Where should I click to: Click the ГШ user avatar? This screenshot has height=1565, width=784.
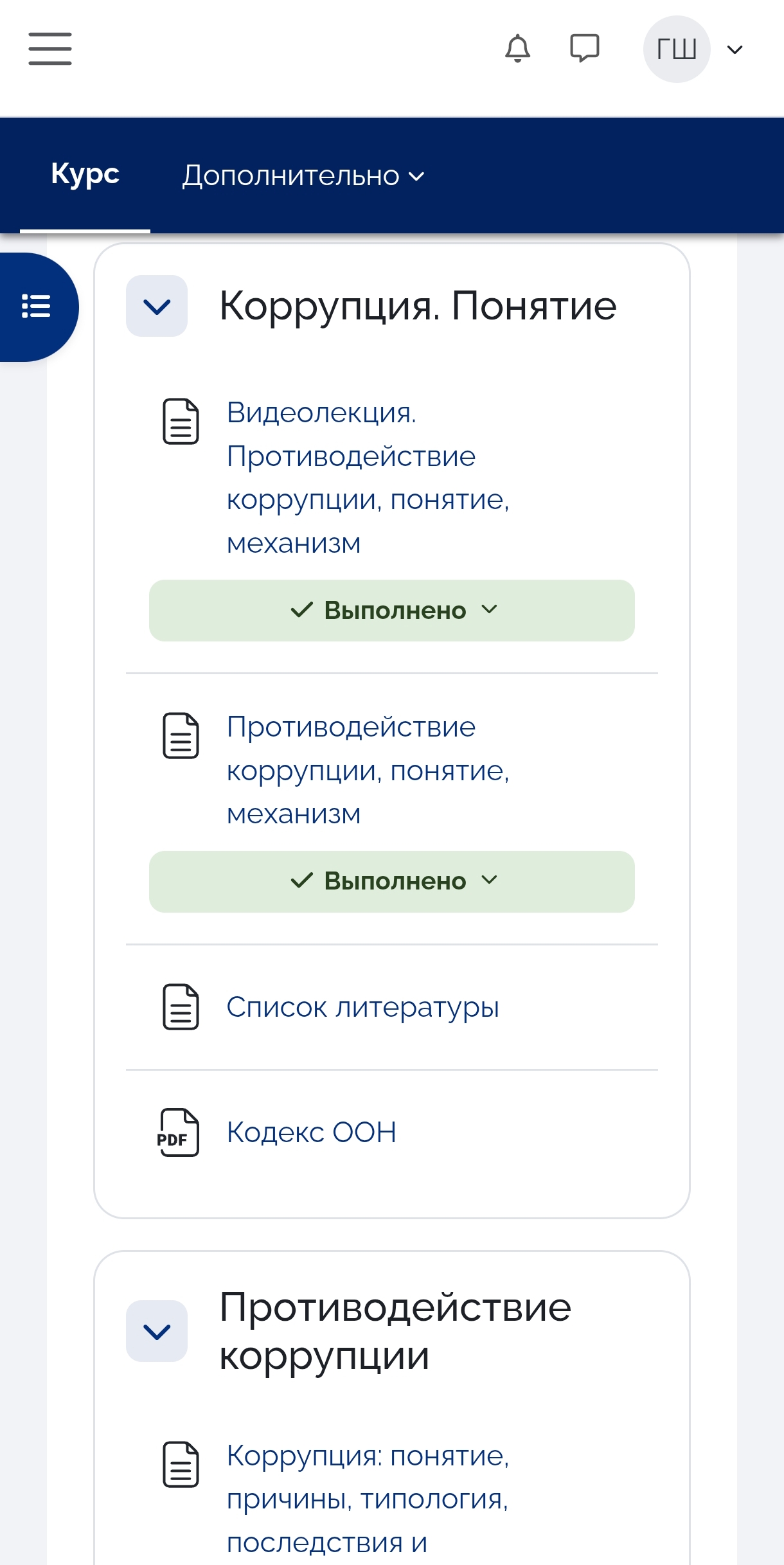pos(676,49)
